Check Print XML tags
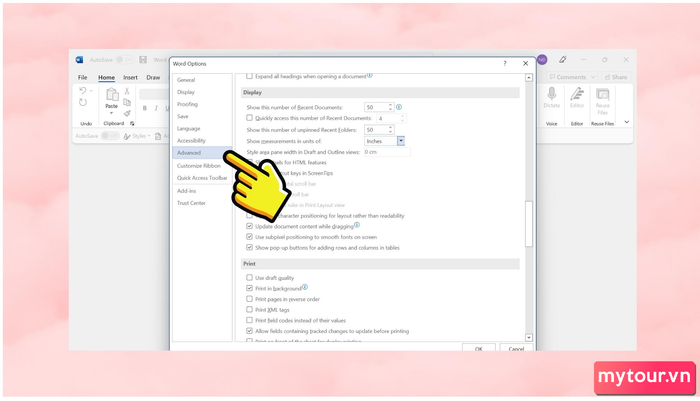 click(x=250, y=309)
